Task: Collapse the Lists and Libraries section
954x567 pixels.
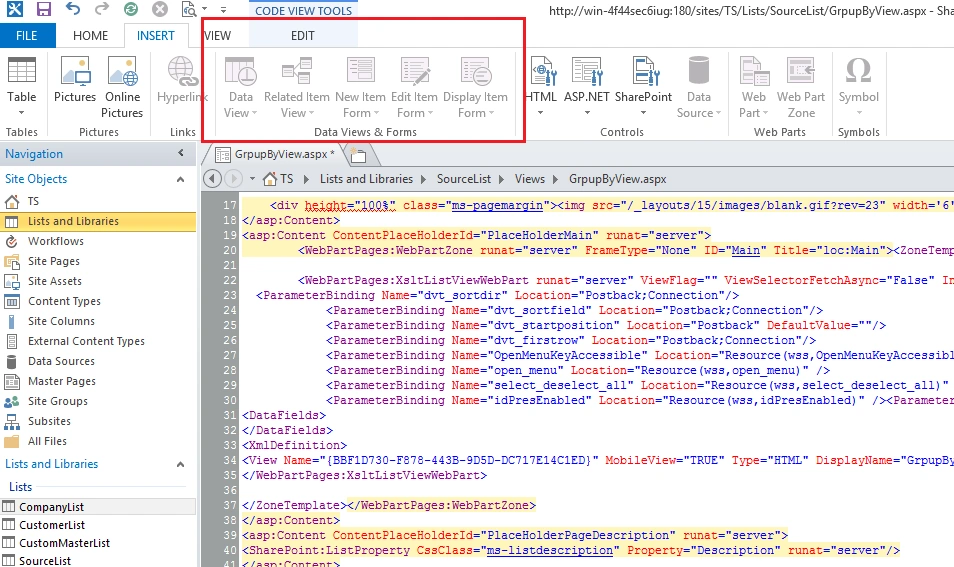Action: [180, 464]
